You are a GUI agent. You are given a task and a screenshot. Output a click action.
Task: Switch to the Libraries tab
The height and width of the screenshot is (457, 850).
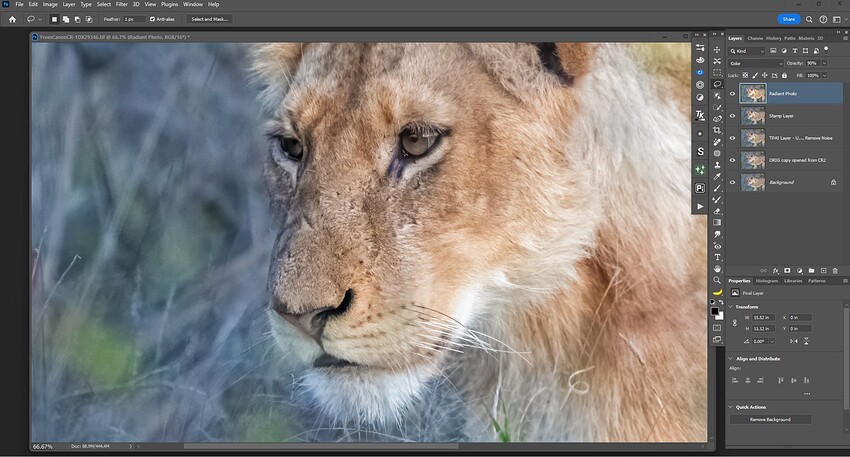793,281
